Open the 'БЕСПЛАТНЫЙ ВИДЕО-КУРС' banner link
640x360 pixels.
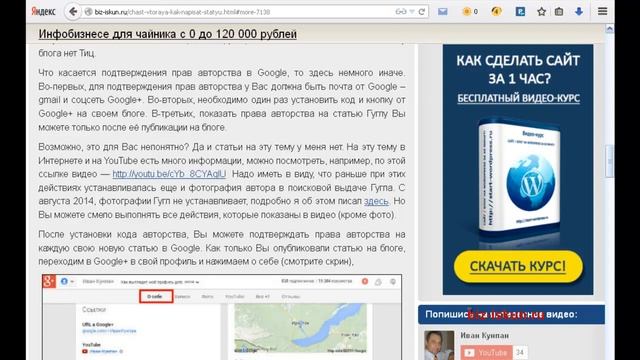(518, 98)
